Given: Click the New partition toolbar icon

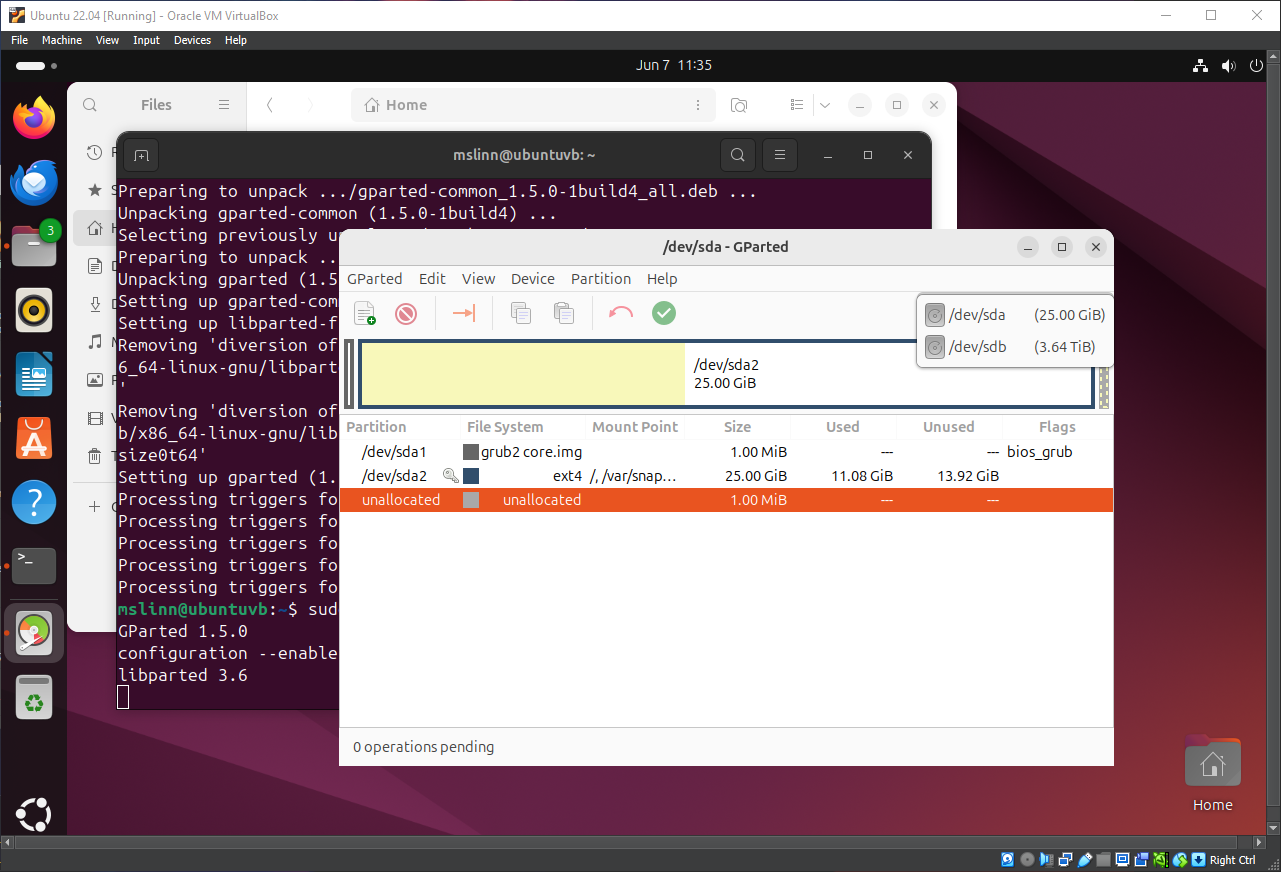Looking at the screenshot, I should click(x=365, y=314).
